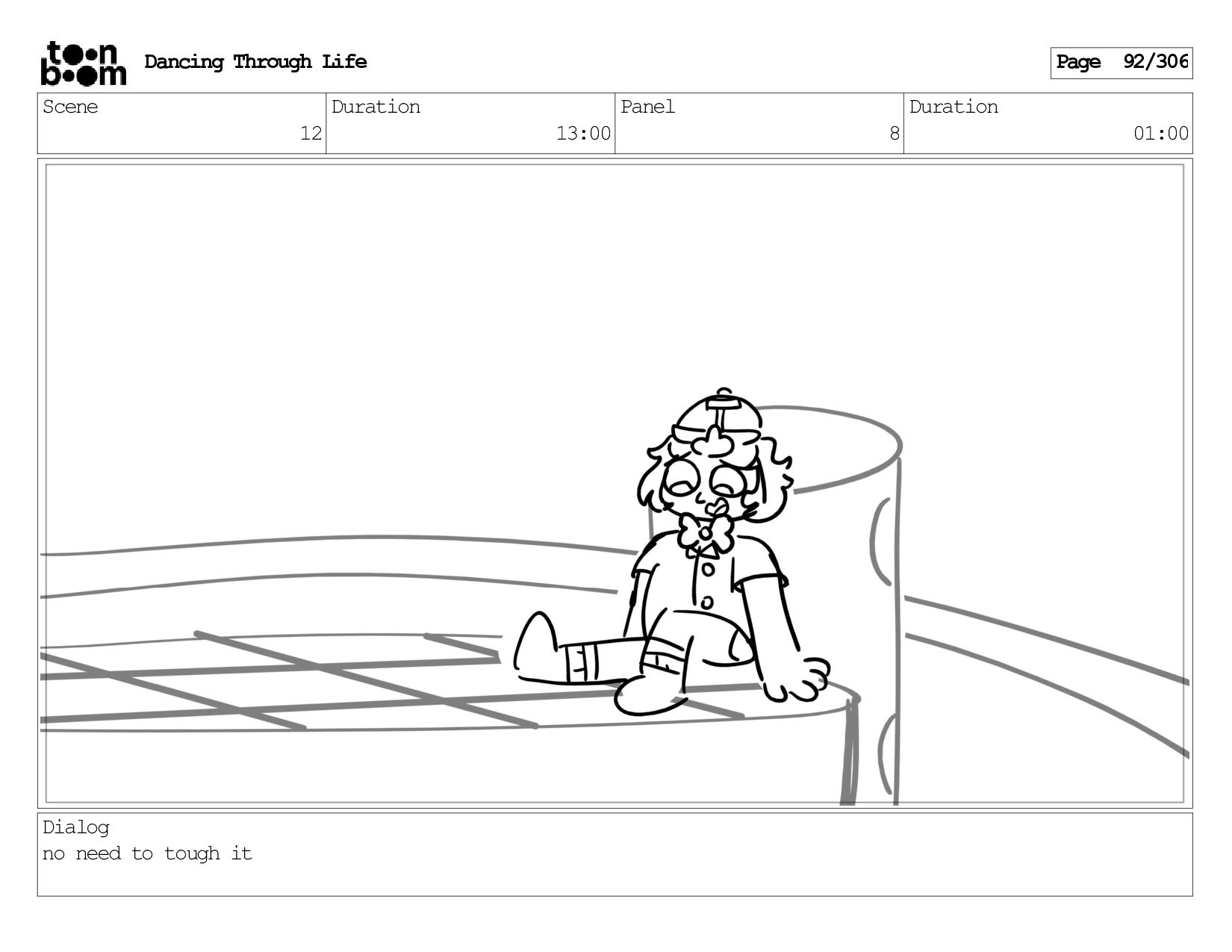
Task: Click the scene duration value '13:00'
Action: coord(583,134)
